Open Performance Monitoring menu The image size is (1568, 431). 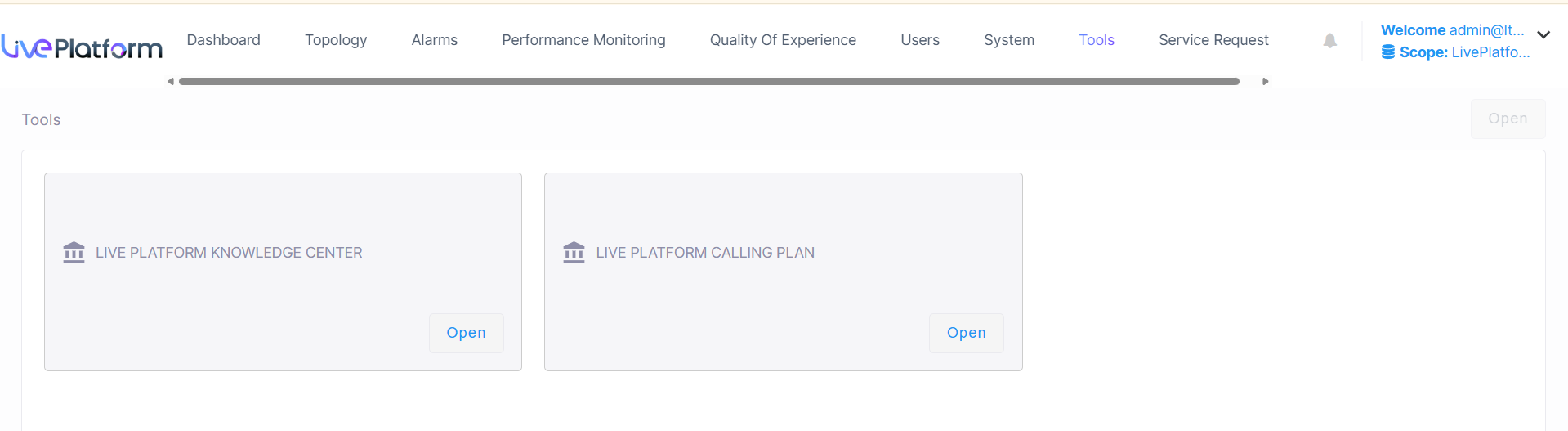pos(583,40)
